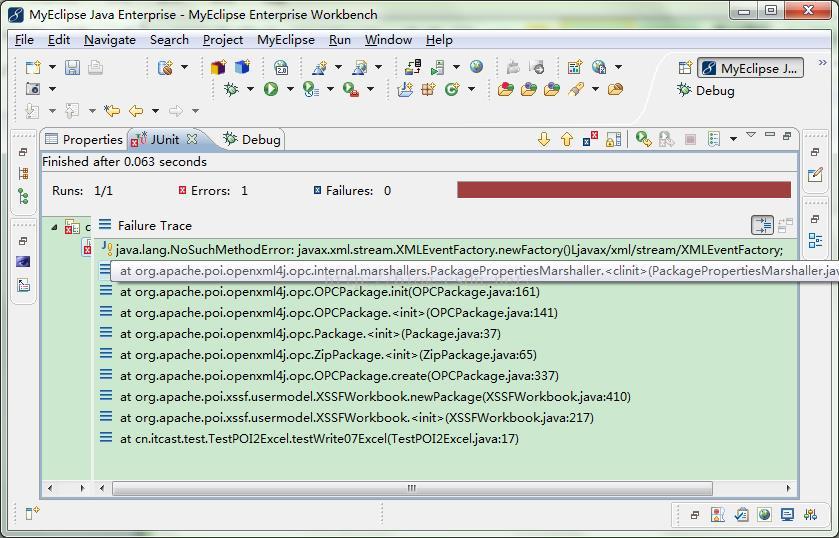Click the New wizard icon in toolbar
Viewport: 839px width, 538px height.
[33, 67]
